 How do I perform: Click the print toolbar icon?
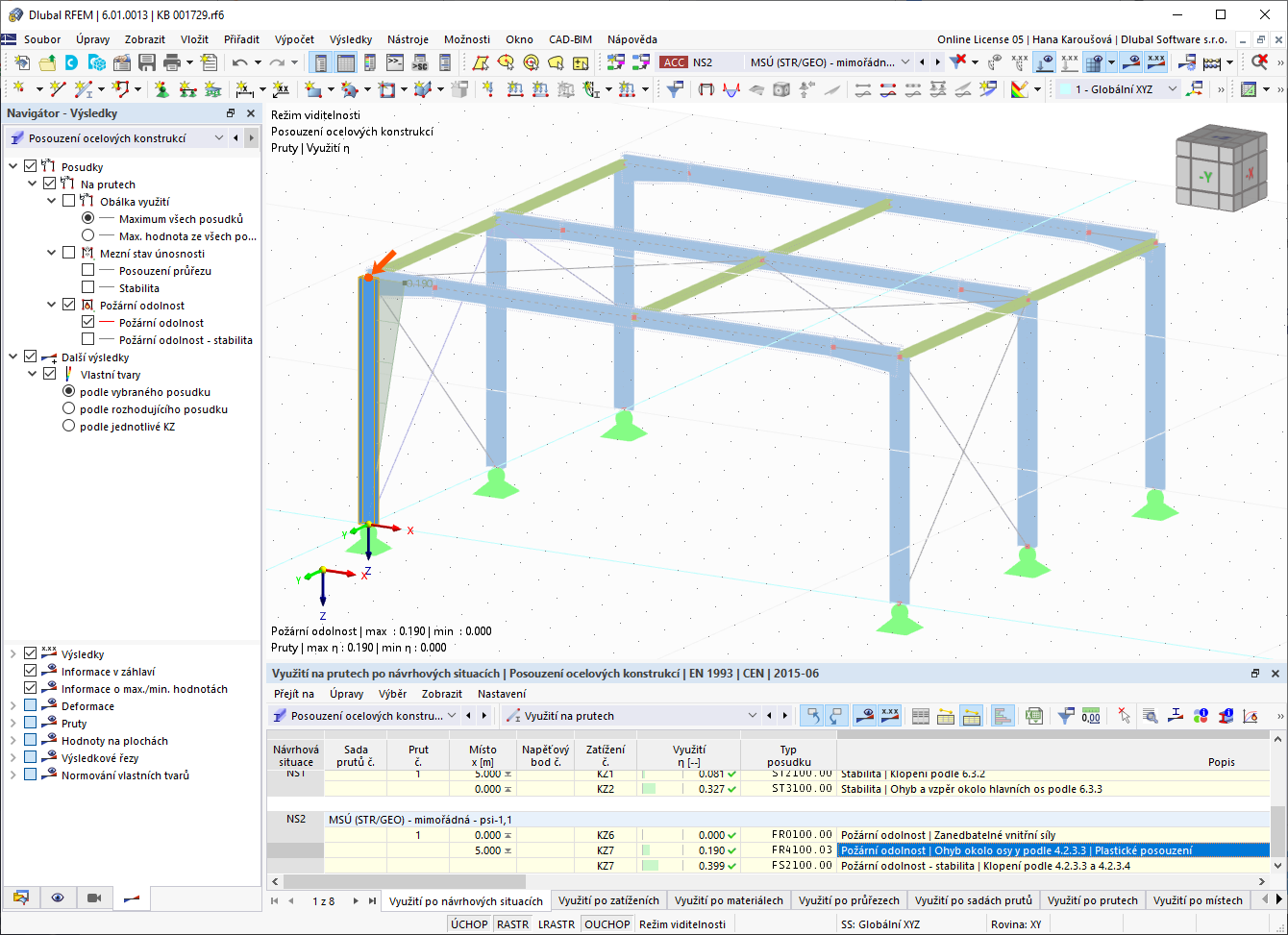tap(172, 62)
